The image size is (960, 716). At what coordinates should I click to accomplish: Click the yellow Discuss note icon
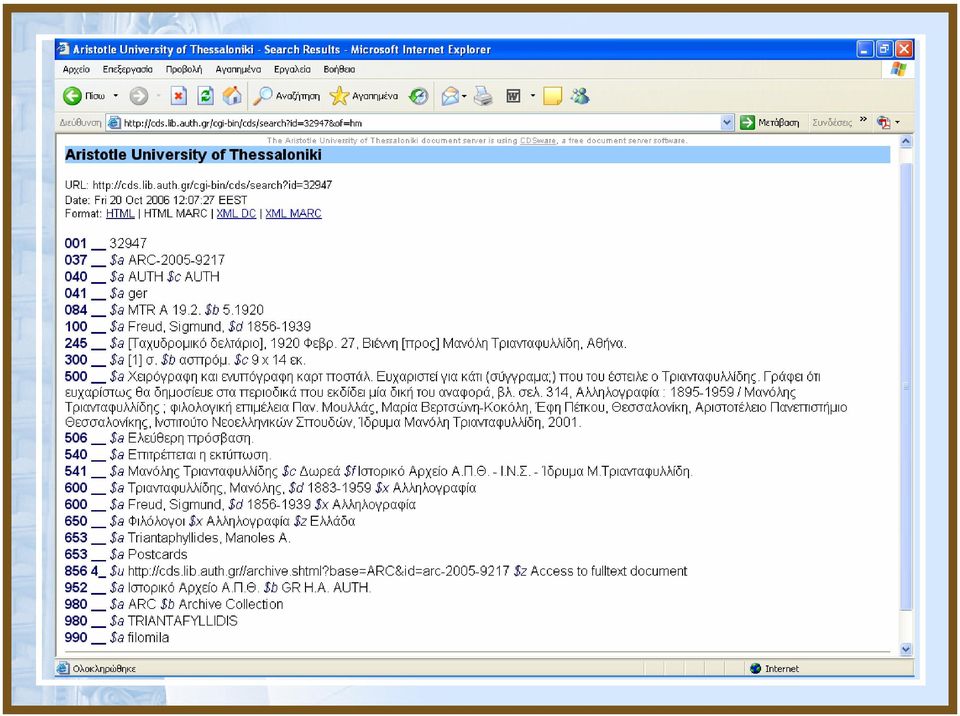tap(552, 96)
